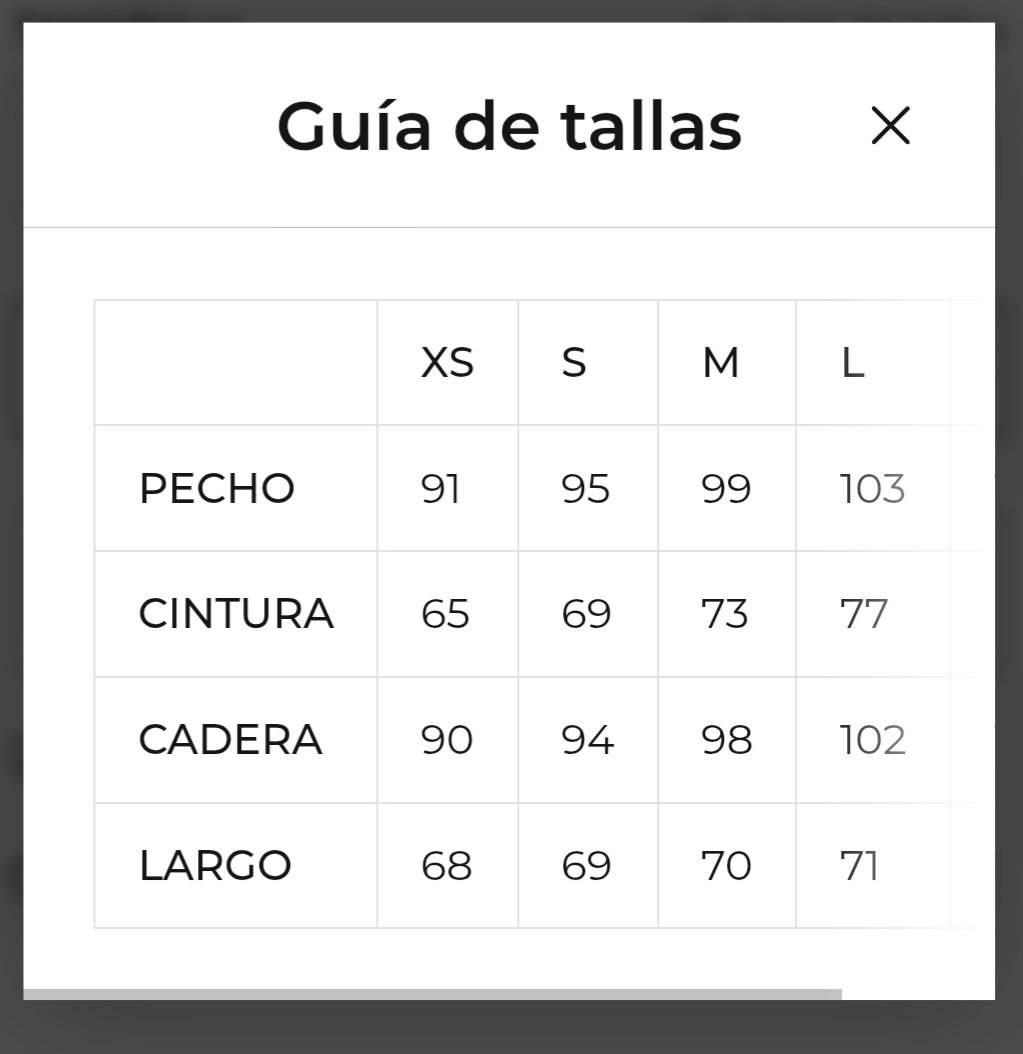Viewport: 1023px width, 1054px height.
Task: Select the L size column header
Action: pyautogui.click(x=852, y=363)
